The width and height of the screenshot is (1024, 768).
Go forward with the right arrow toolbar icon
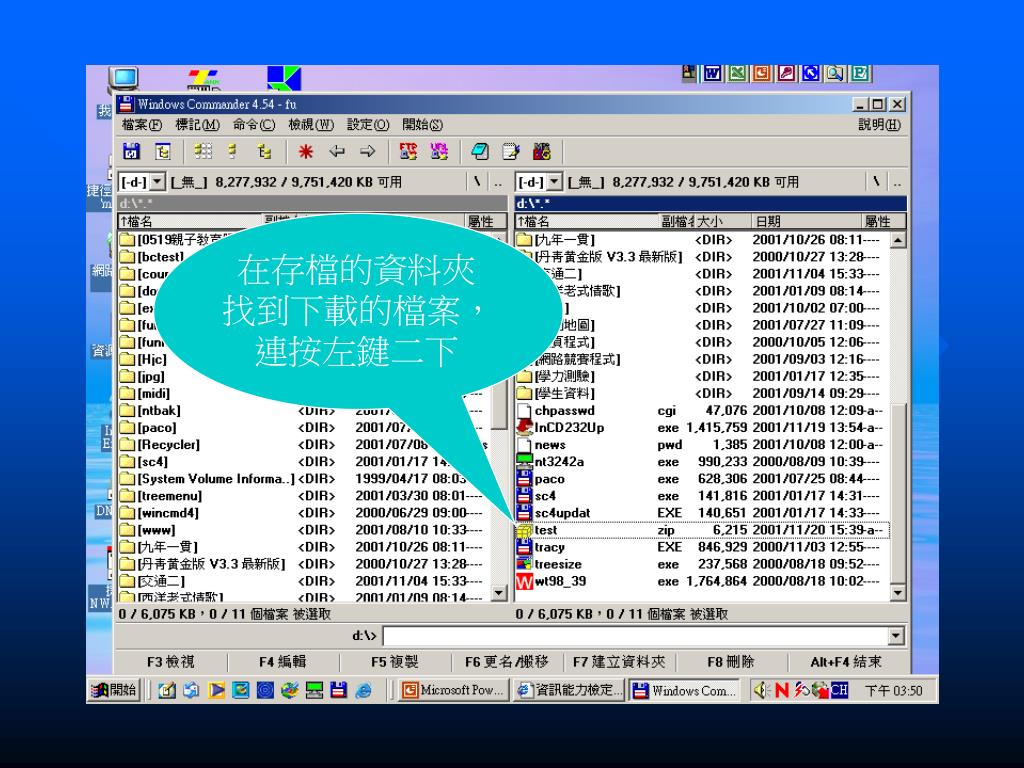[x=368, y=152]
